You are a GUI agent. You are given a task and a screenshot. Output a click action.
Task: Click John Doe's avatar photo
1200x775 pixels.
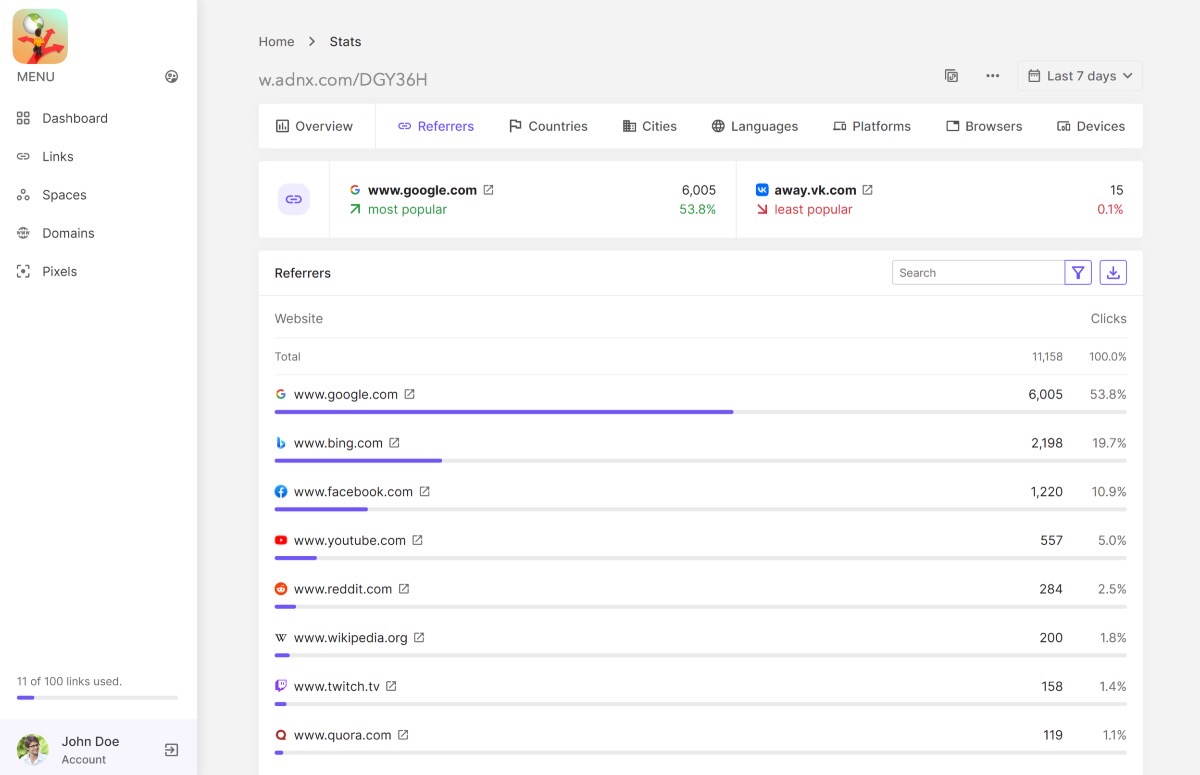[33, 750]
